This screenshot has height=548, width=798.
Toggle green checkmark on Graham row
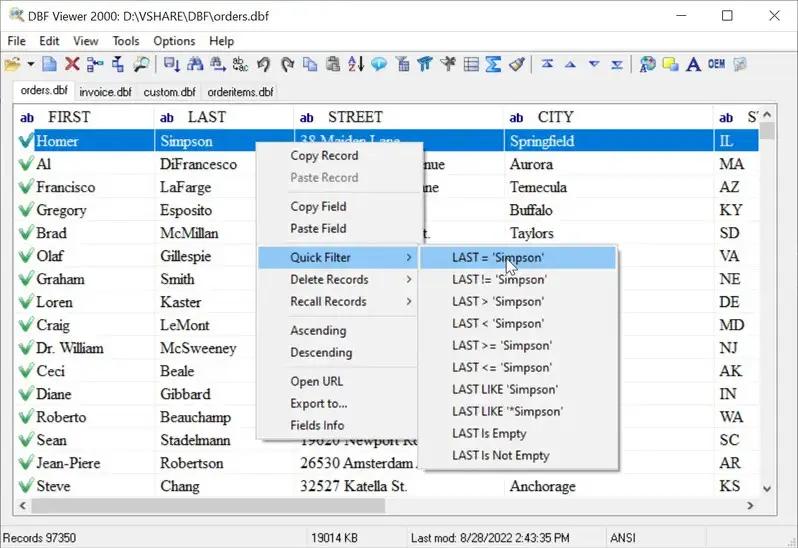tap(26, 279)
